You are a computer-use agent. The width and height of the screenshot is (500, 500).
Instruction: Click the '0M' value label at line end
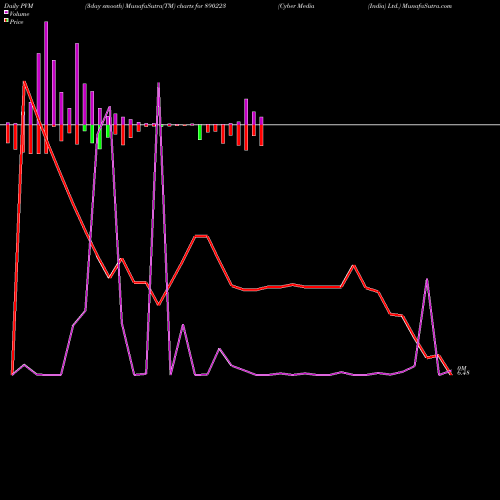461,368
